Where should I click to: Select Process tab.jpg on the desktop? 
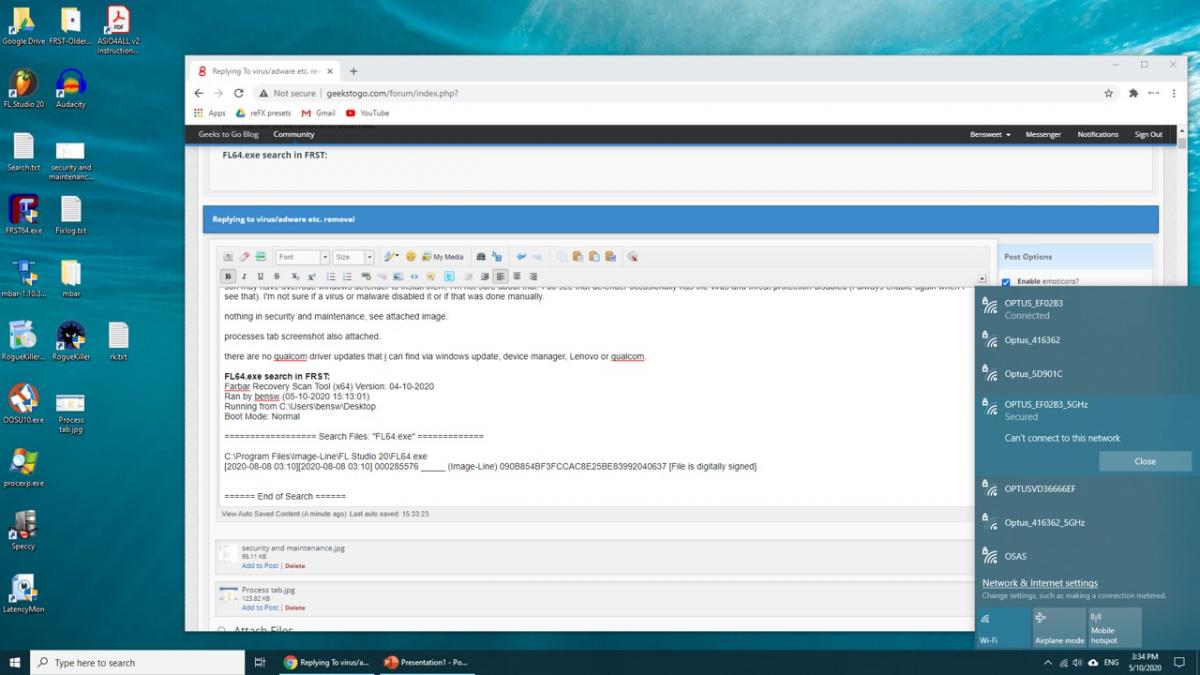click(x=70, y=411)
